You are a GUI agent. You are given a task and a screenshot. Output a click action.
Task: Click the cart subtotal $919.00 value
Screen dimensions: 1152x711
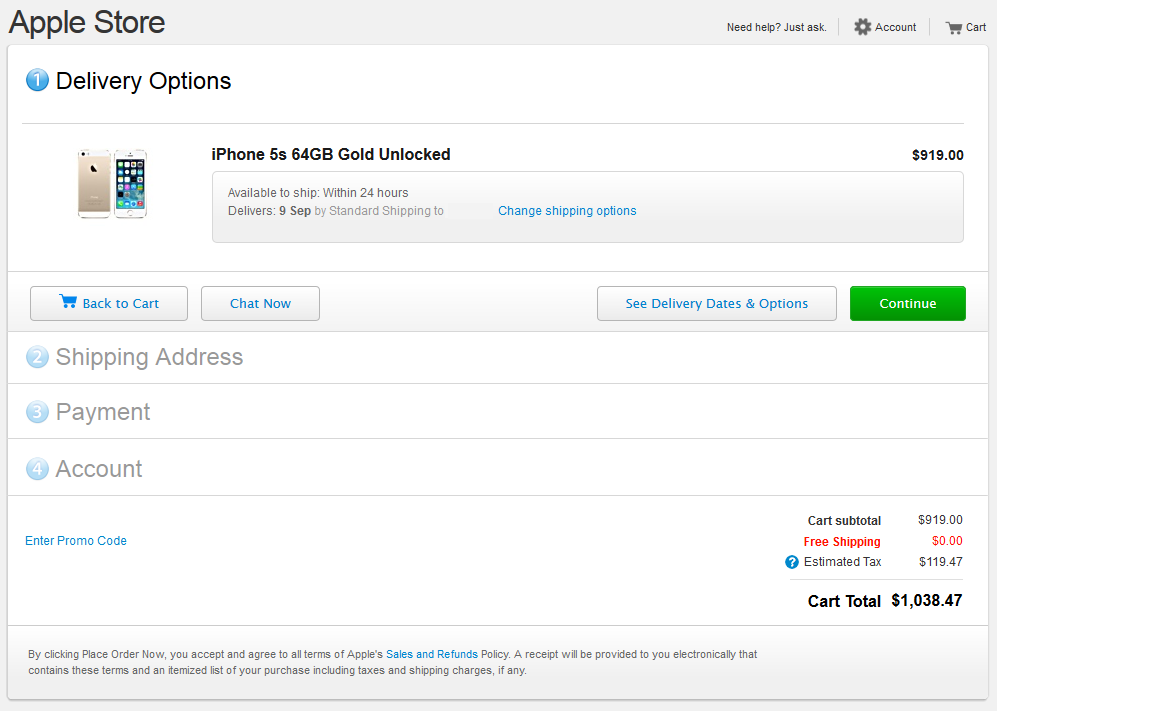click(940, 520)
